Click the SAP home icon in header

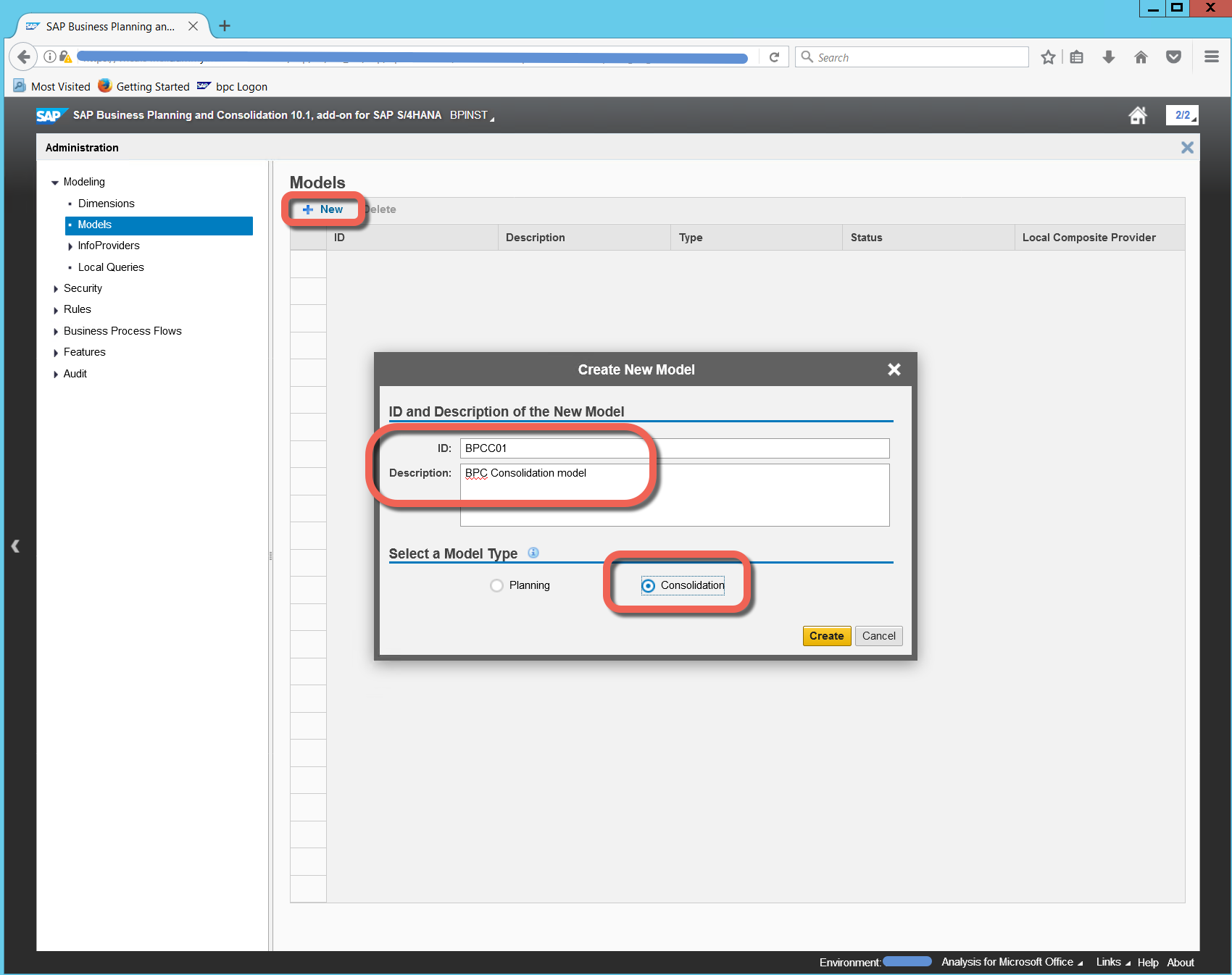[x=1137, y=115]
